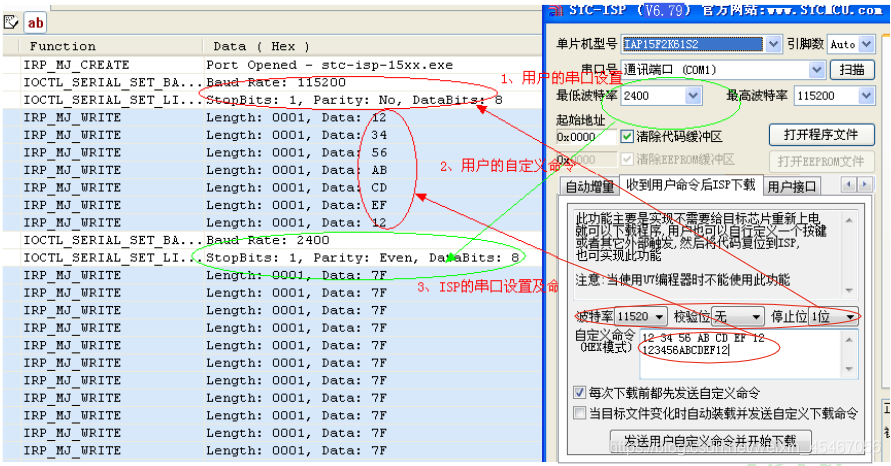Image resolution: width=891 pixels, height=466 pixels.
Task: Switch to the 自动增量 tab
Action: click(x=590, y=186)
